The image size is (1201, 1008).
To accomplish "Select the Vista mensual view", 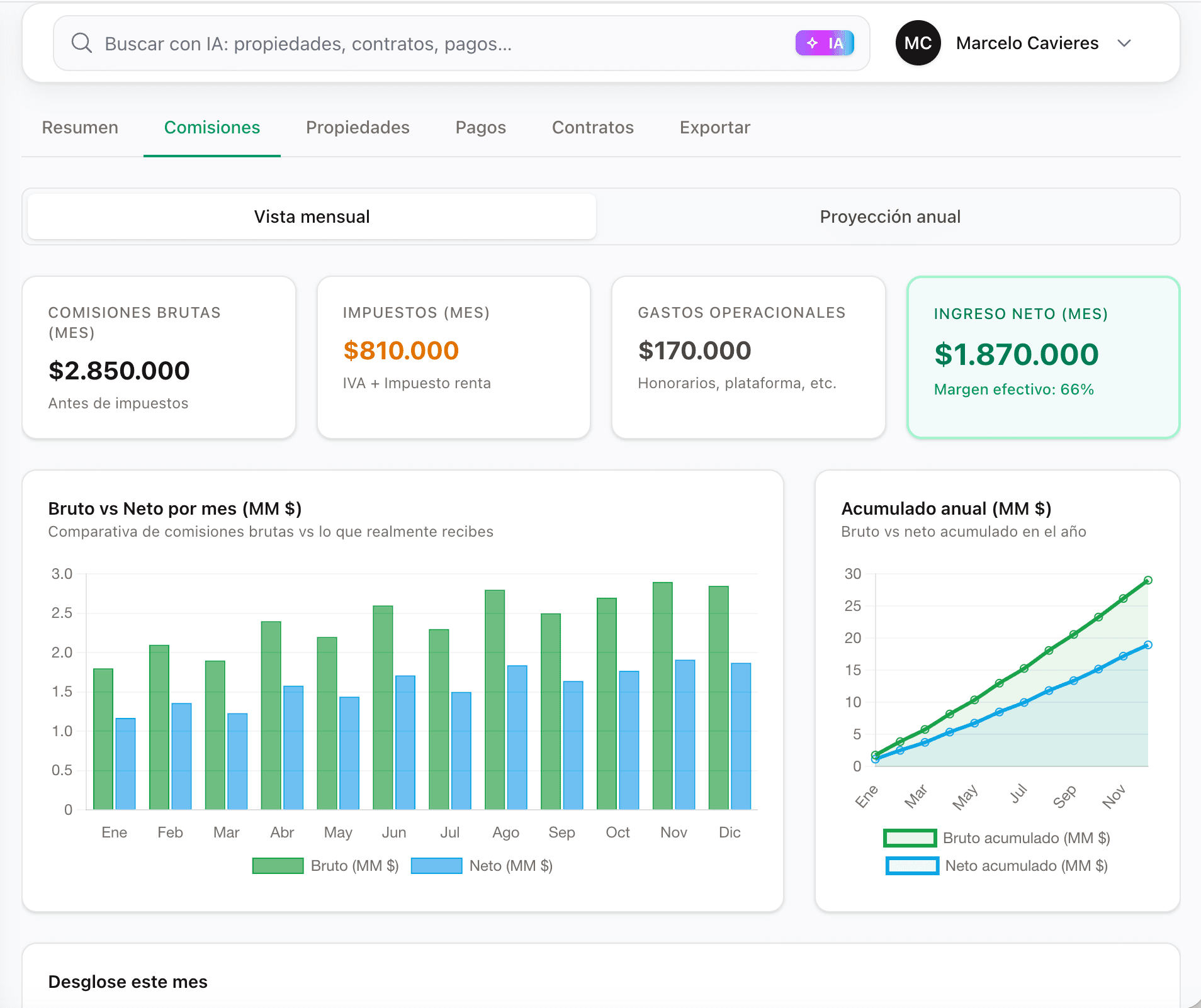I will click(312, 217).
